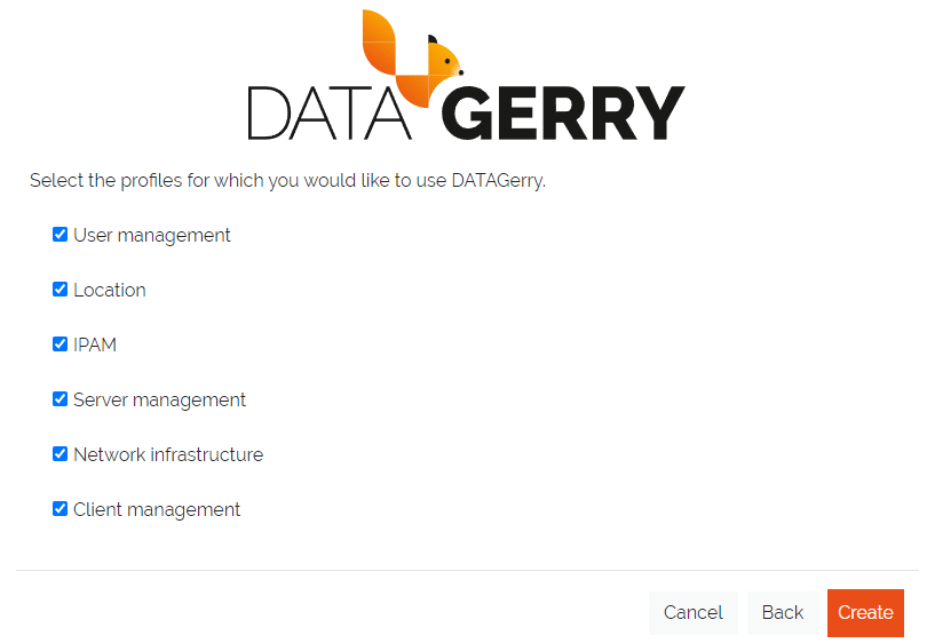Screen dimensions: 926x642
Task: Disable the Network infrastructure profile
Action: pos(60,453)
